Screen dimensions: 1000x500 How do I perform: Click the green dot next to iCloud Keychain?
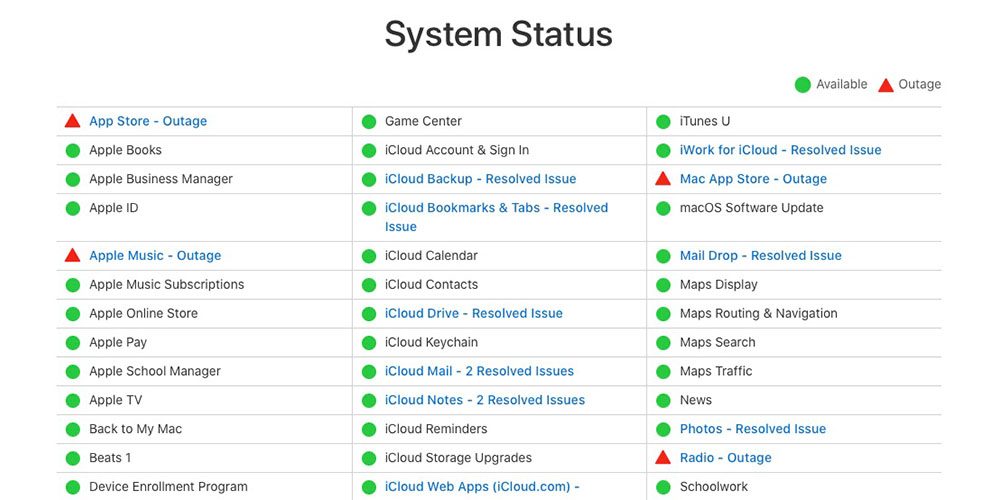click(x=368, y=343)
